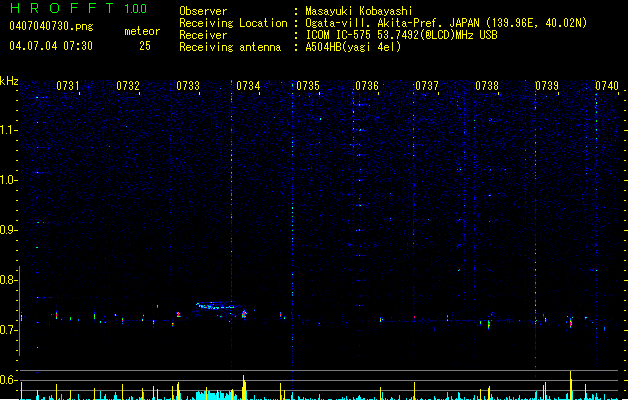Click the HROFFT 1.0.0 title text
The height and width of the screenshot is (400, 629).
coord(78,8)
